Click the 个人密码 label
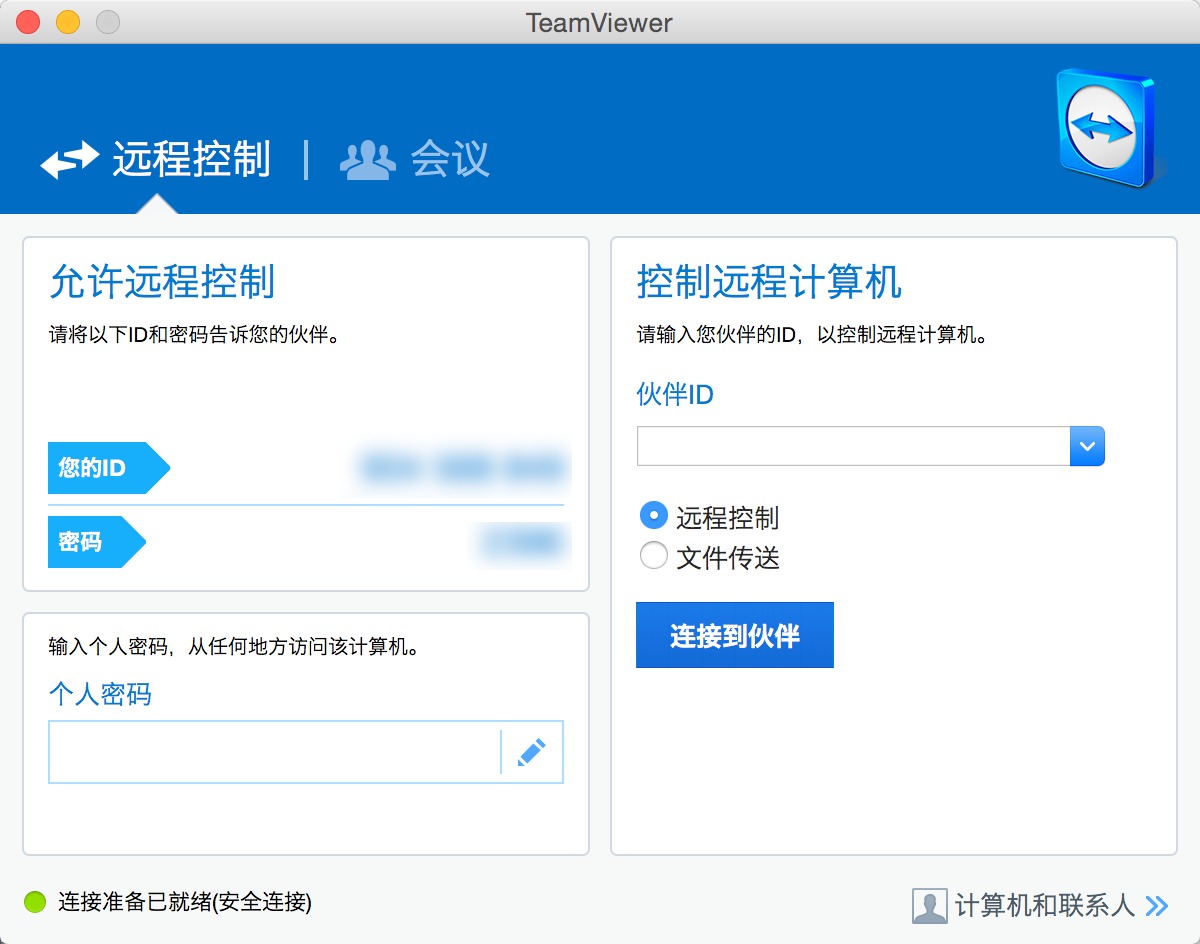The image size is (1200, 944). (x=100, y=694)
